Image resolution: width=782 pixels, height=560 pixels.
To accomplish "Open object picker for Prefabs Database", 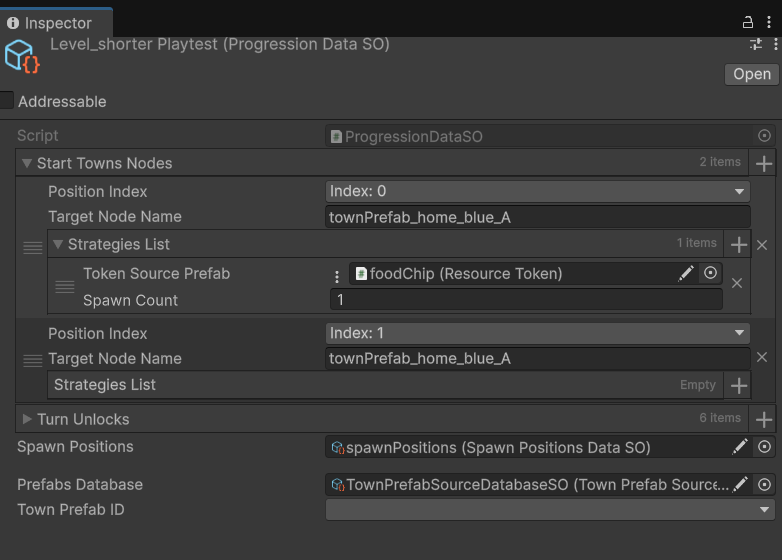I will point(764,484).
